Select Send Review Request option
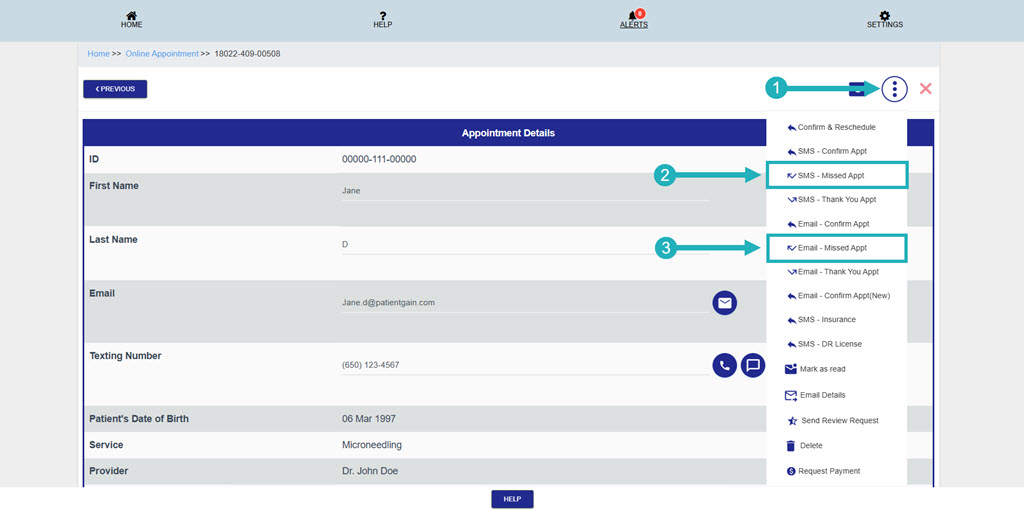This screenshot has width=1024, height=509. [x=838, y=421]
